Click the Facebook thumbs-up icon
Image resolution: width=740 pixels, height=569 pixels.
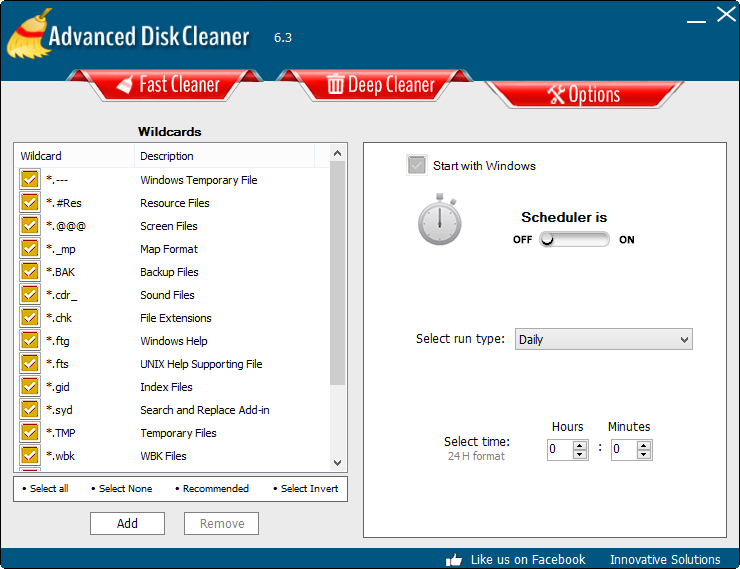[x=454, y=560]
